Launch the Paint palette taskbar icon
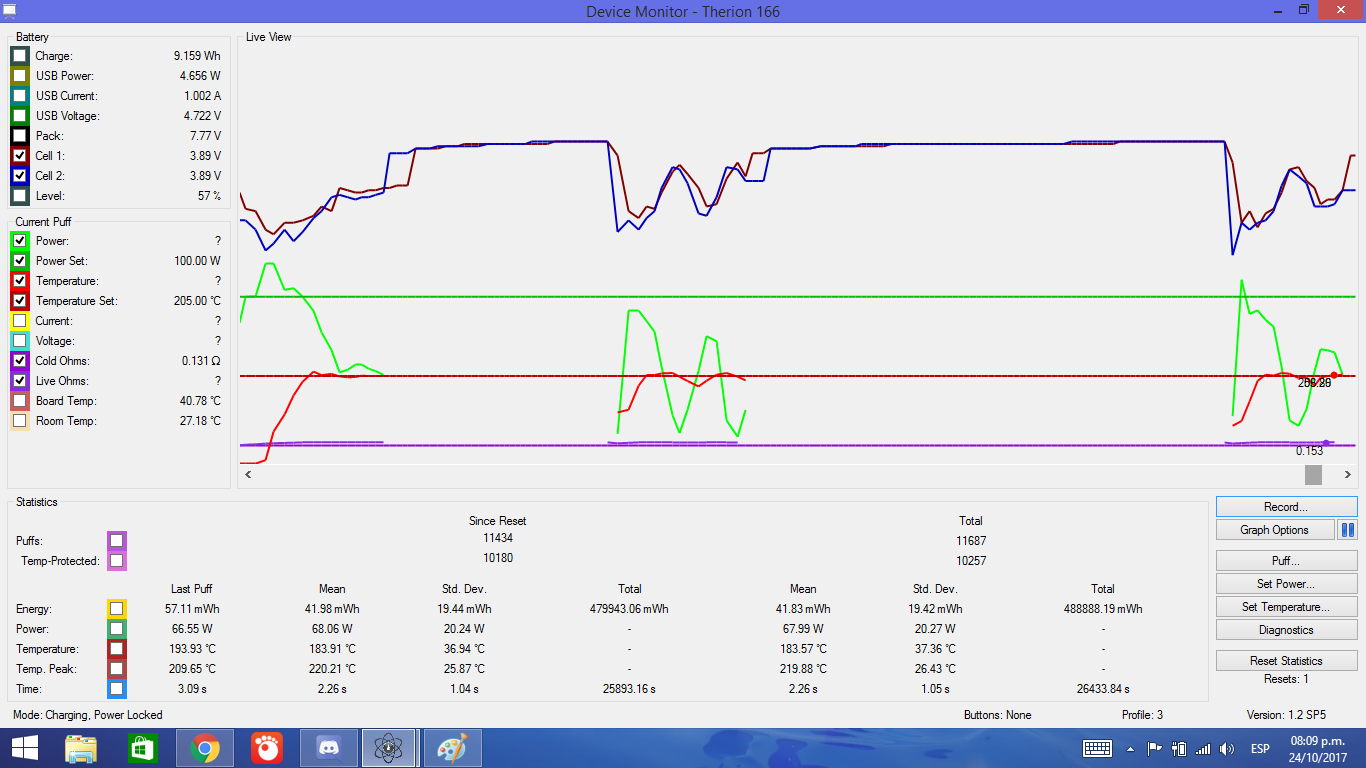This screenshot has width=1366, height=768. 453,748
